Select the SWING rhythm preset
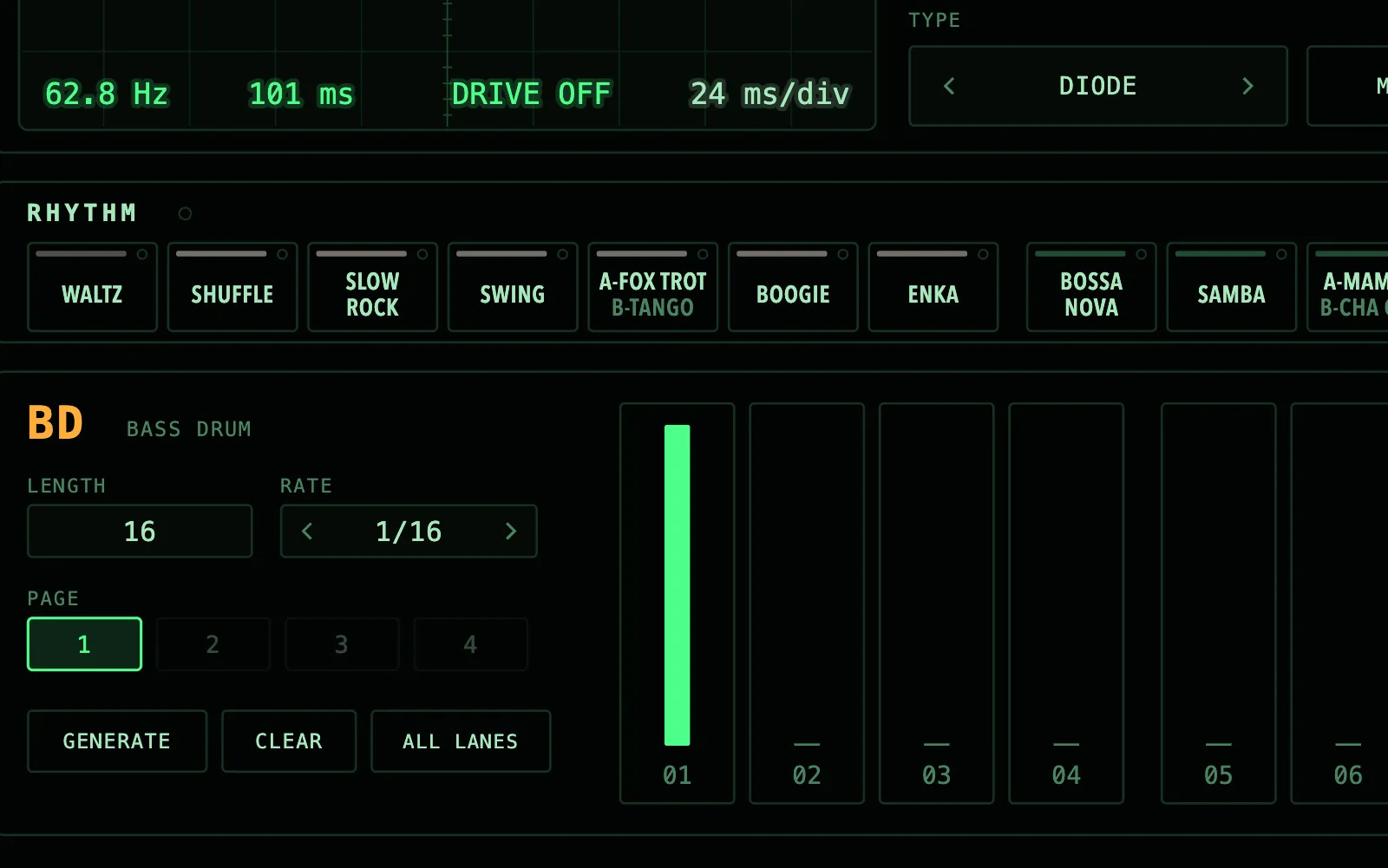 point(513,287)
